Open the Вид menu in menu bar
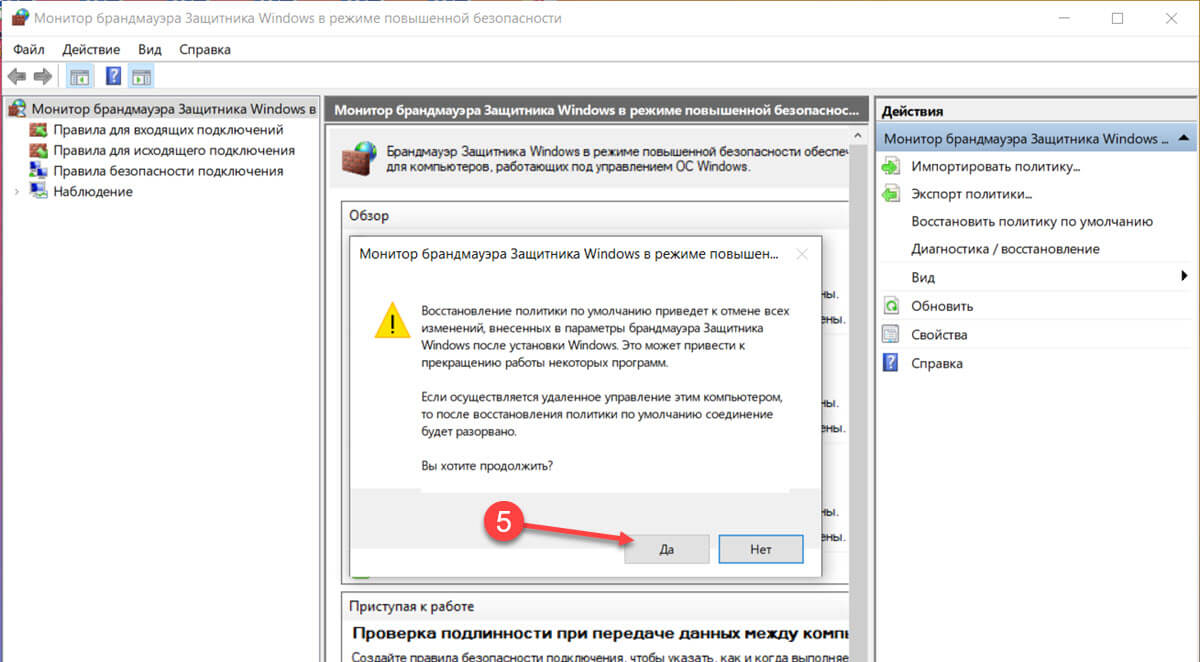The image size is (1200, 662). coord(150,49)
